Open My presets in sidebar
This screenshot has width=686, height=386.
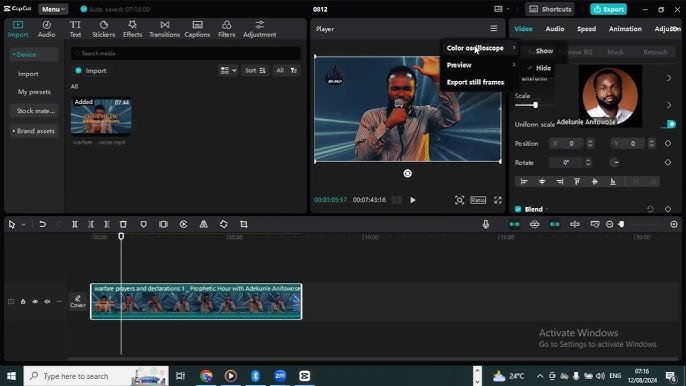(34, 92)
